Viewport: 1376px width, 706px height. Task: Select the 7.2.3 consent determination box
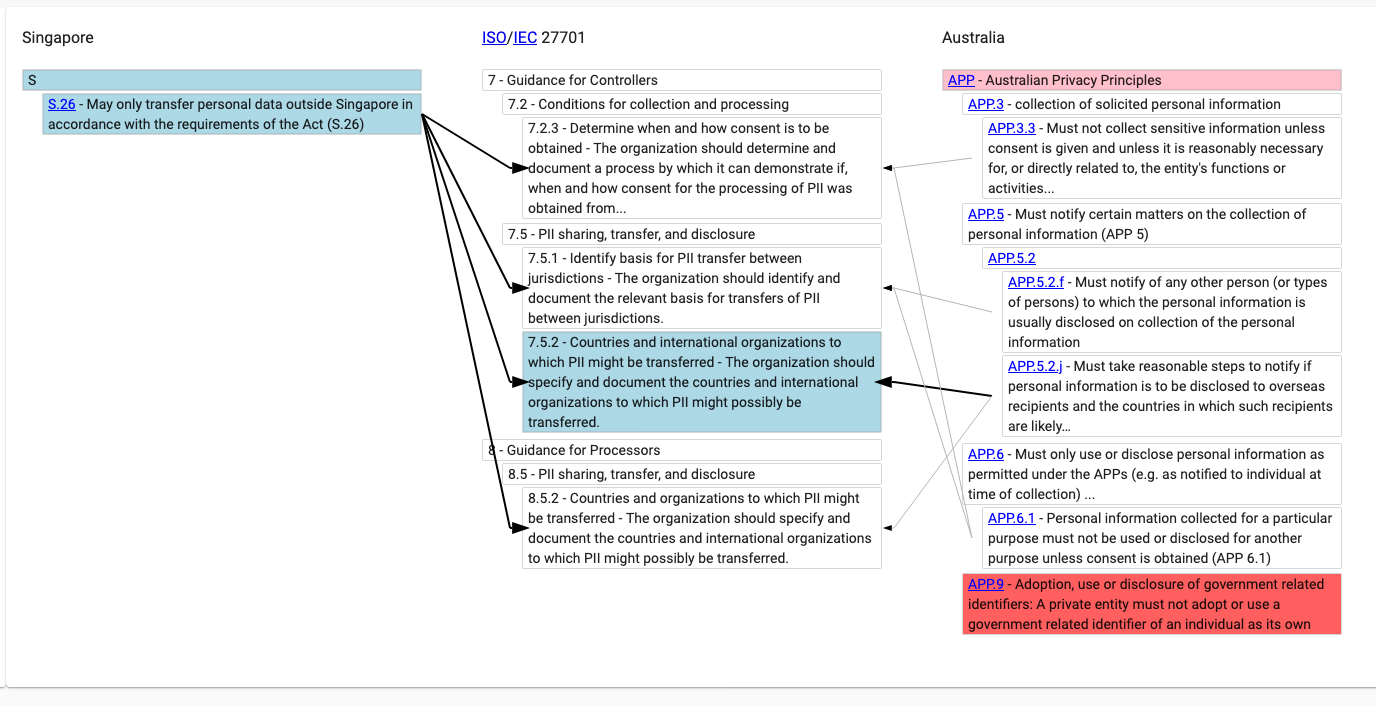click(x=702, y=168)
